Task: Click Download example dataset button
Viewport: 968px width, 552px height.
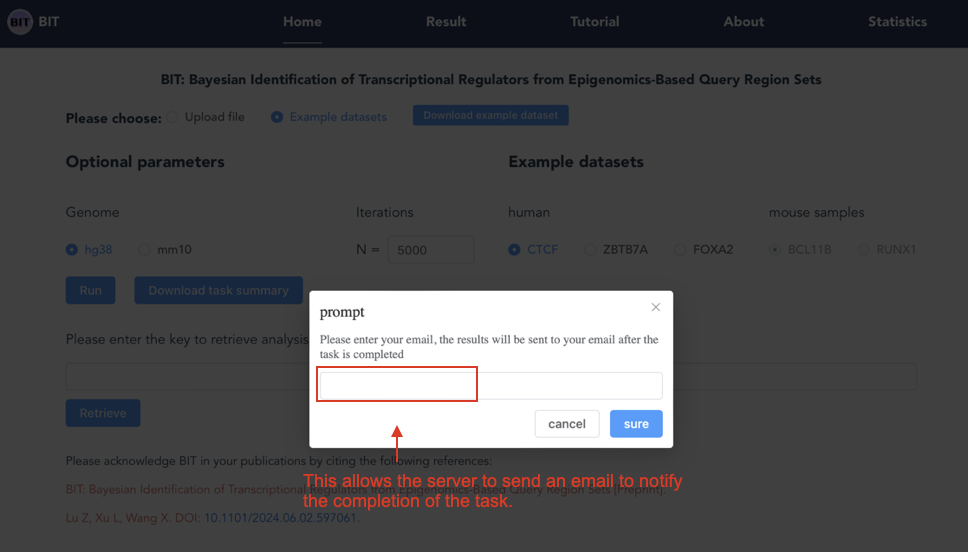Action: point(491,115)
